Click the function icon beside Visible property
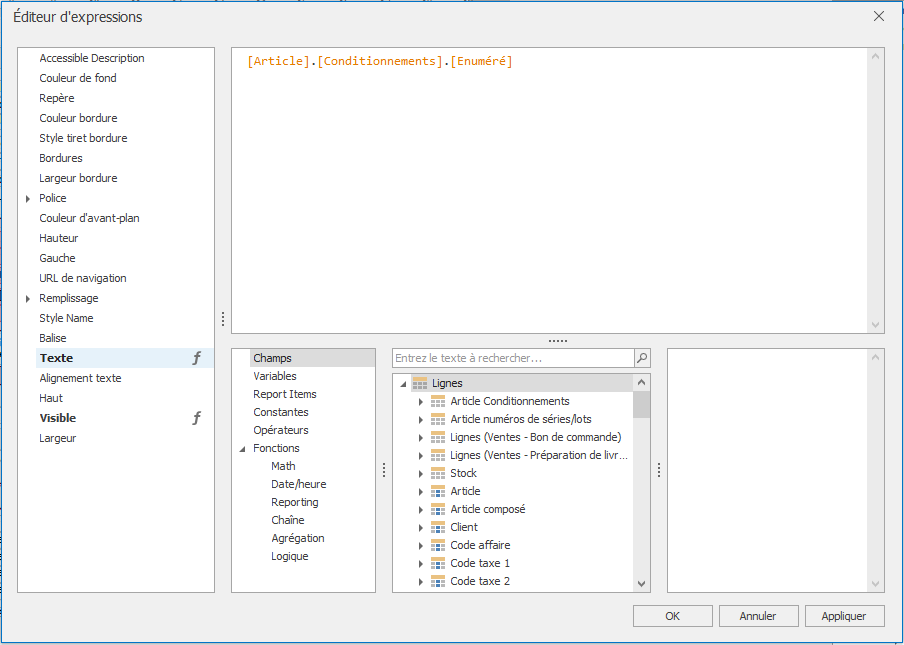 [x=197, y=418]
